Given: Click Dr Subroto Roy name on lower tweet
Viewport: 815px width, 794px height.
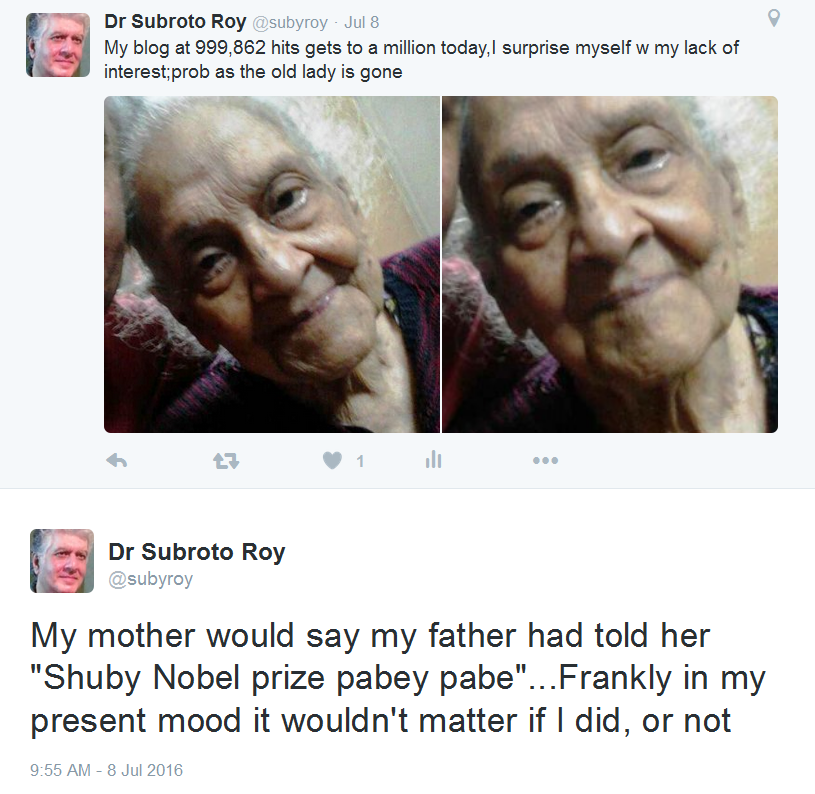Looking at the screenshot, I should point(197,552).
